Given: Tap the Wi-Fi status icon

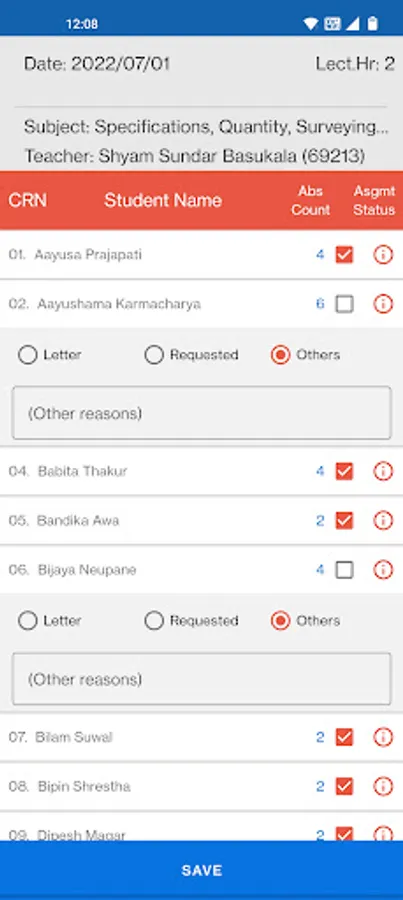Looking at the screenshot, I should [x=311, y=24].
